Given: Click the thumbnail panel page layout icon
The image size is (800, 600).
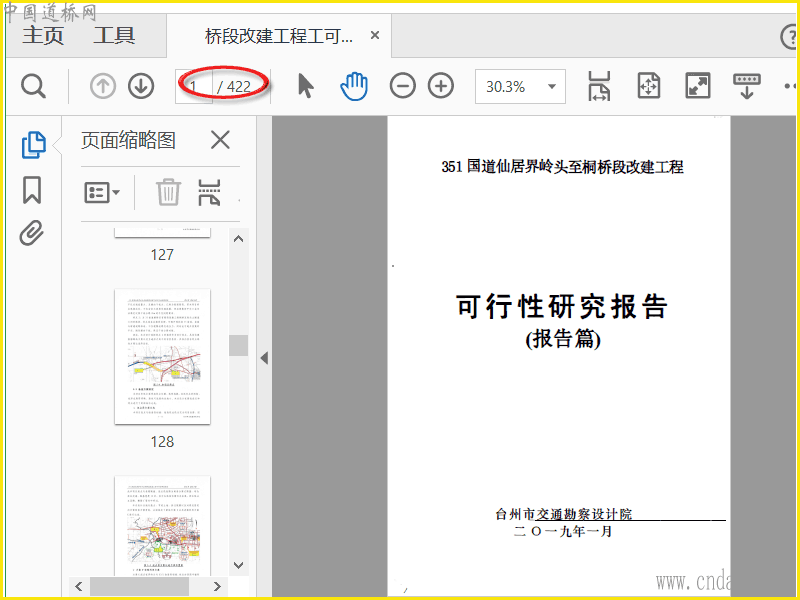Looking at the screenshot, I should tap(209, 192).
